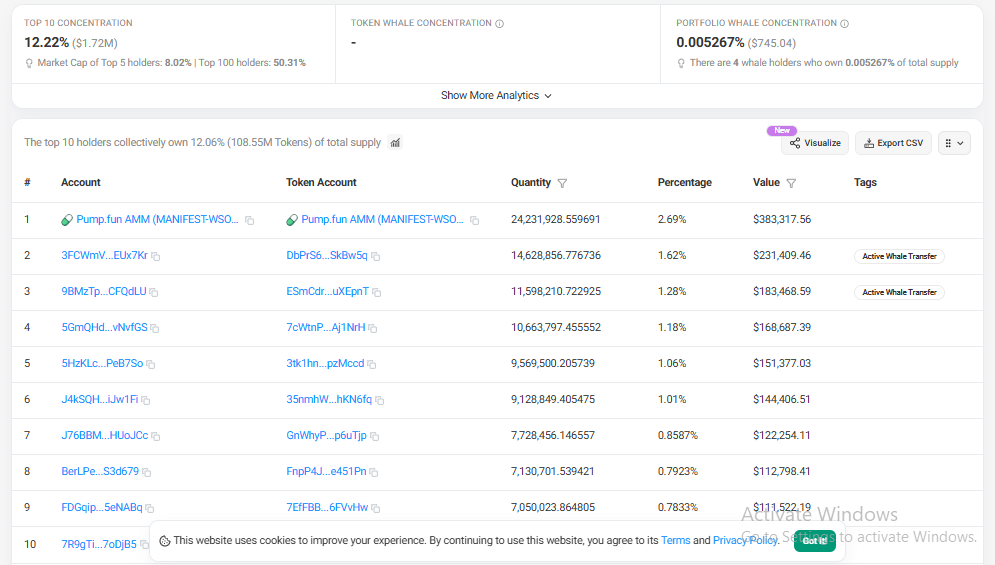Screen dimensions: 995x565
Task: Open the holders chart icon beside total supply text
Action: [395, 143]
